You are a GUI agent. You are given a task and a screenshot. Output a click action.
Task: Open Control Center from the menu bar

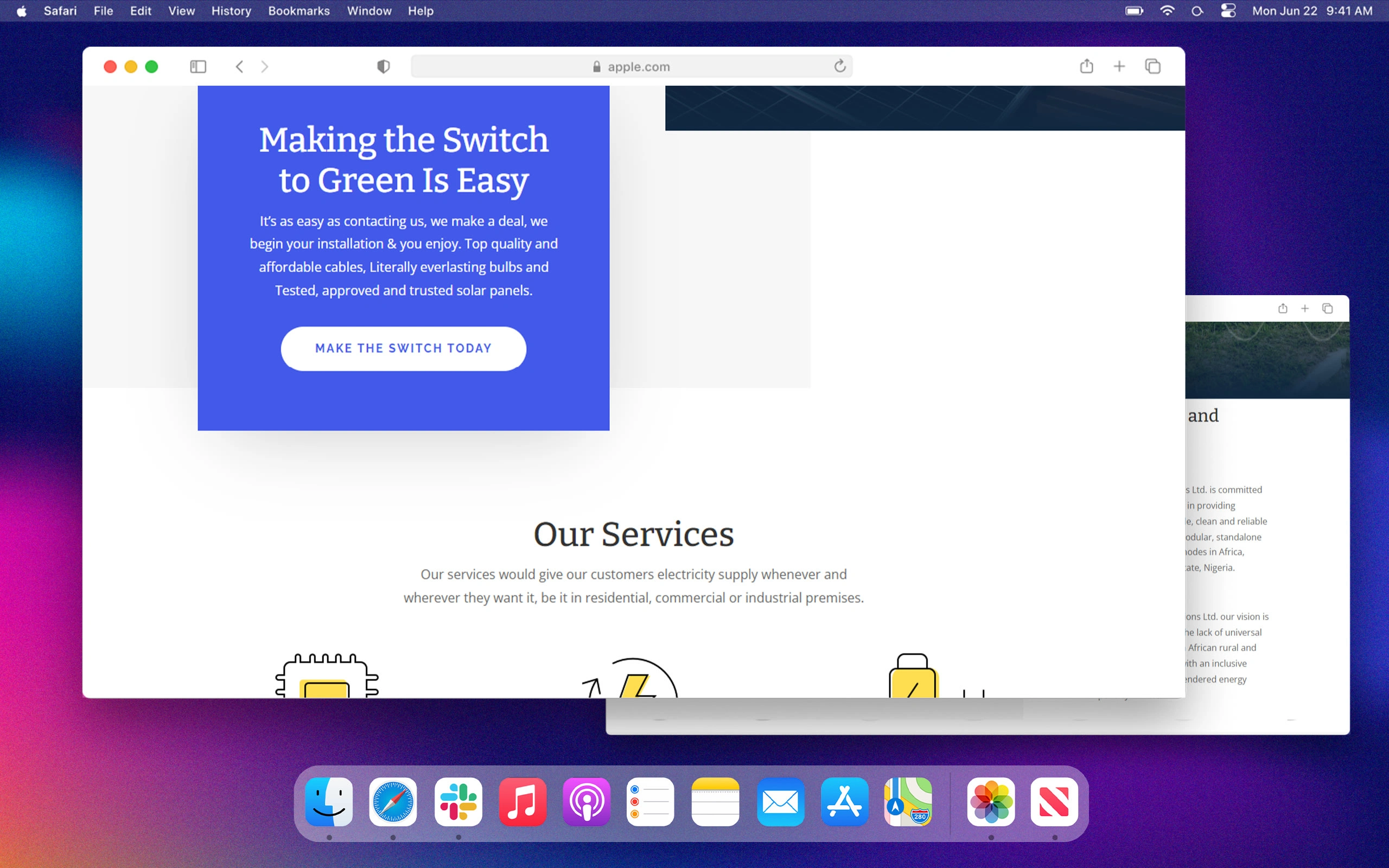1228,11
